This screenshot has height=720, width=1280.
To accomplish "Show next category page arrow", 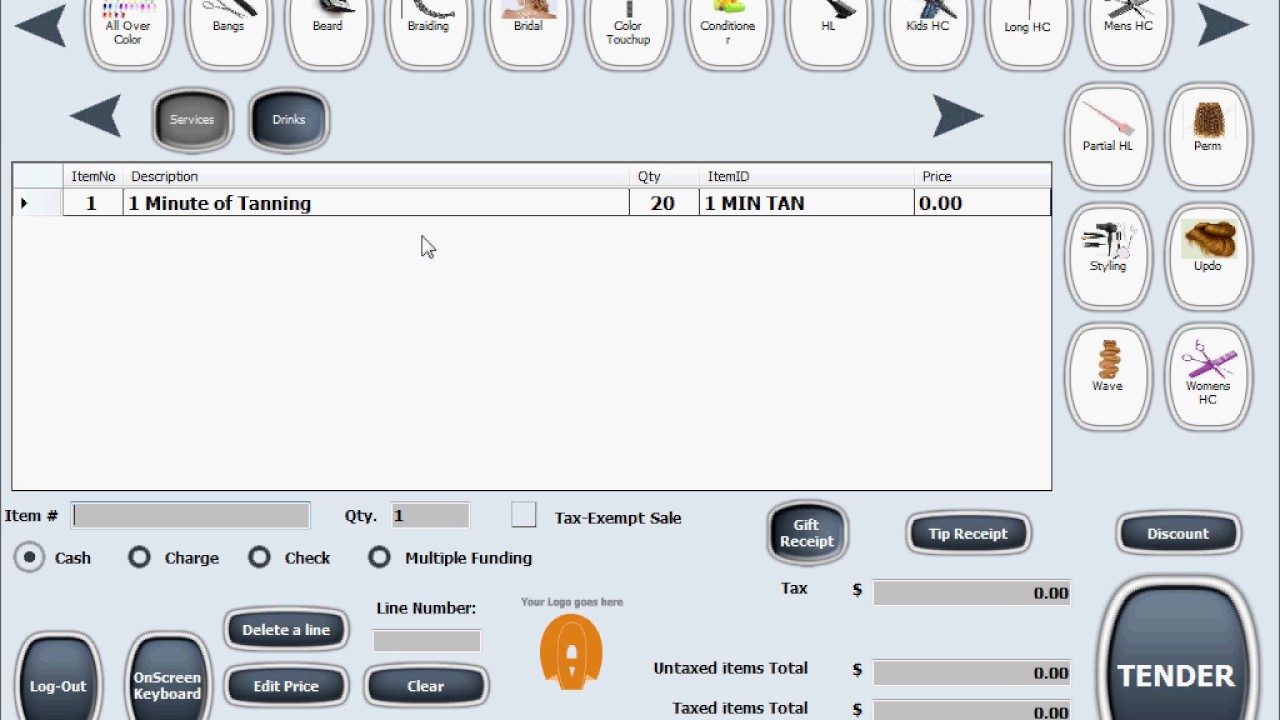I will click(x=958, y=116).
